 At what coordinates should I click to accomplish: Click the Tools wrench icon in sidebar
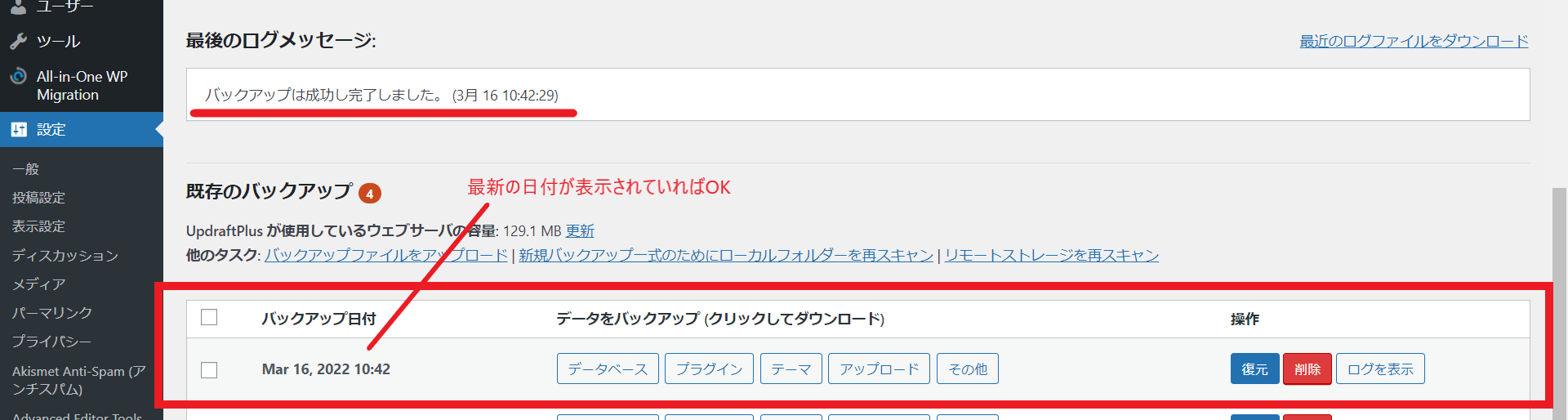click(x=19, y=41)
